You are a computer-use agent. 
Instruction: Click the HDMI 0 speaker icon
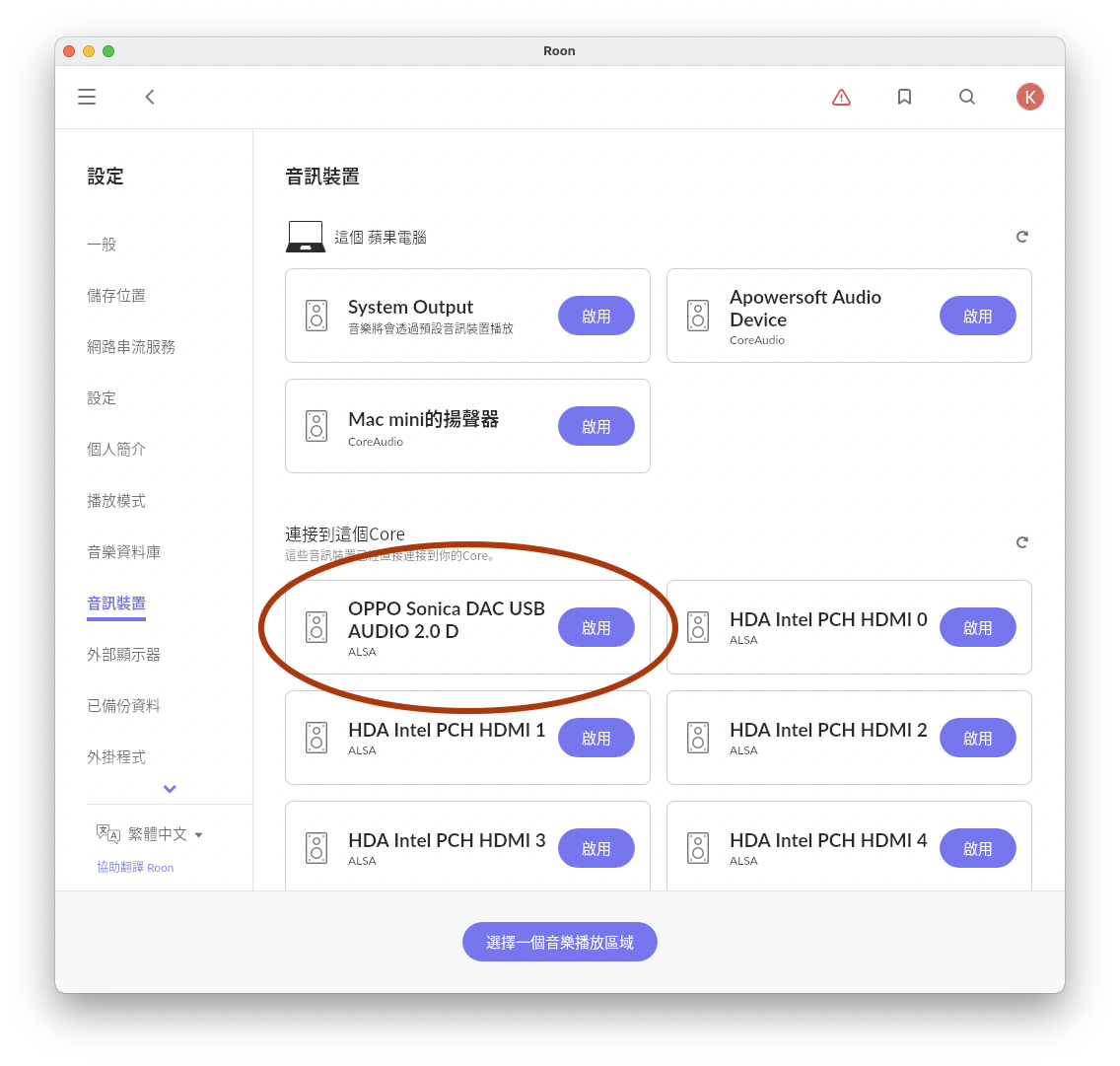click(x=698, y=626)
